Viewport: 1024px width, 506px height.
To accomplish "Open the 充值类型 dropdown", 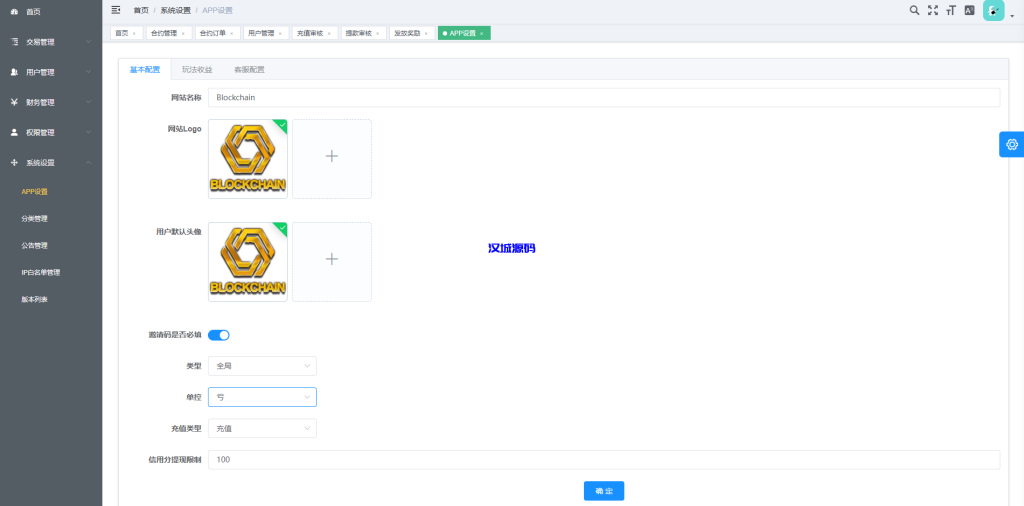I will coord(262,429).
